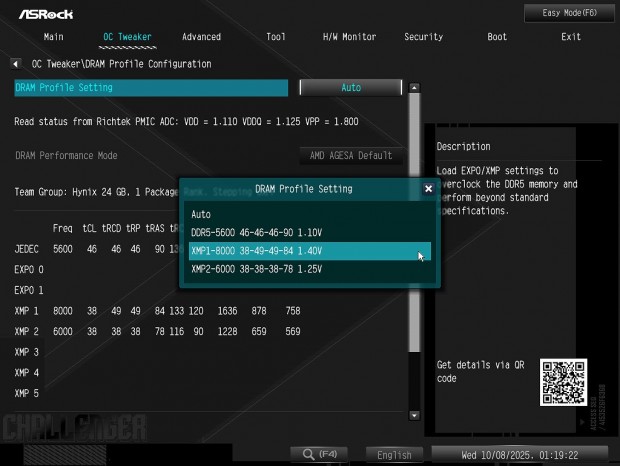The image size is (620, 466).
Task: Select DDR5-5600 46-46-46-90 1.10V profile
Action: [310, 232]
